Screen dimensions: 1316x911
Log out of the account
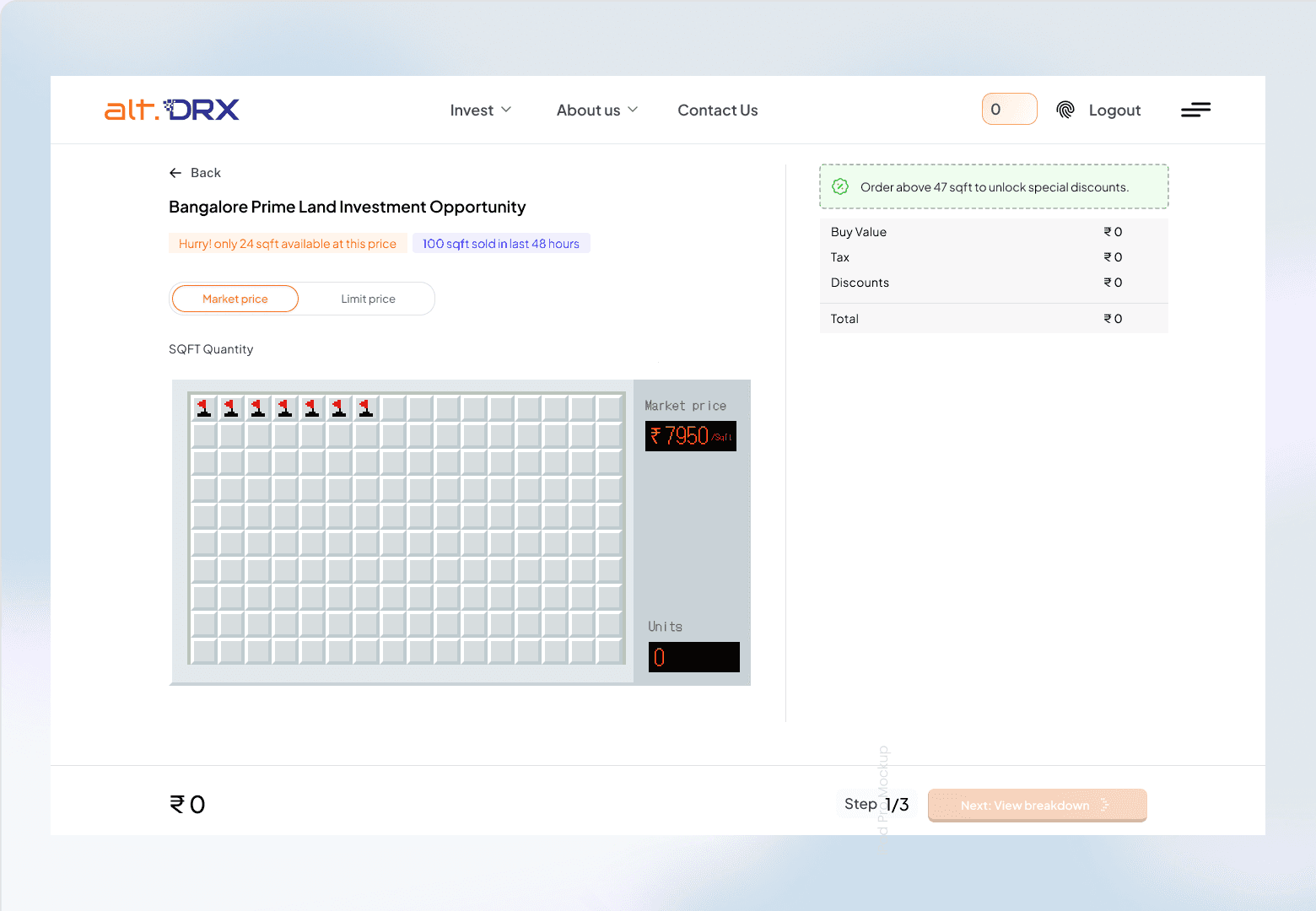[1114, 111]
